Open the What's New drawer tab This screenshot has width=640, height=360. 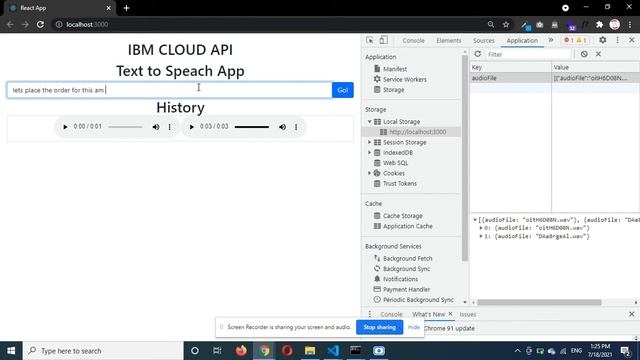pyautogui.click(x=428, y=314)
